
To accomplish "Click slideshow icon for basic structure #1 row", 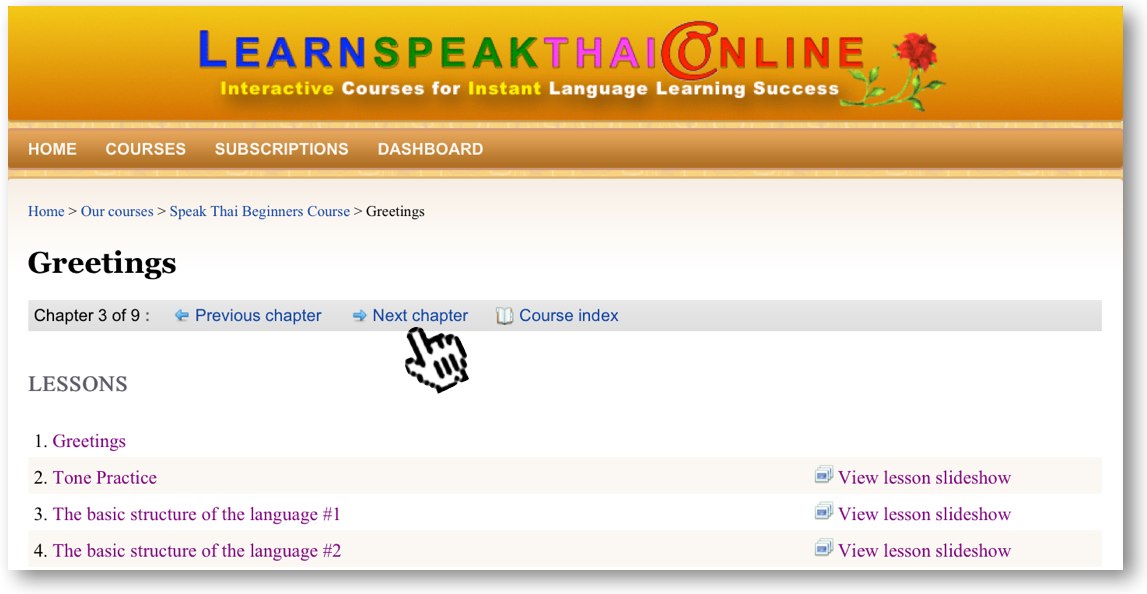I will [x=824, y=512].
